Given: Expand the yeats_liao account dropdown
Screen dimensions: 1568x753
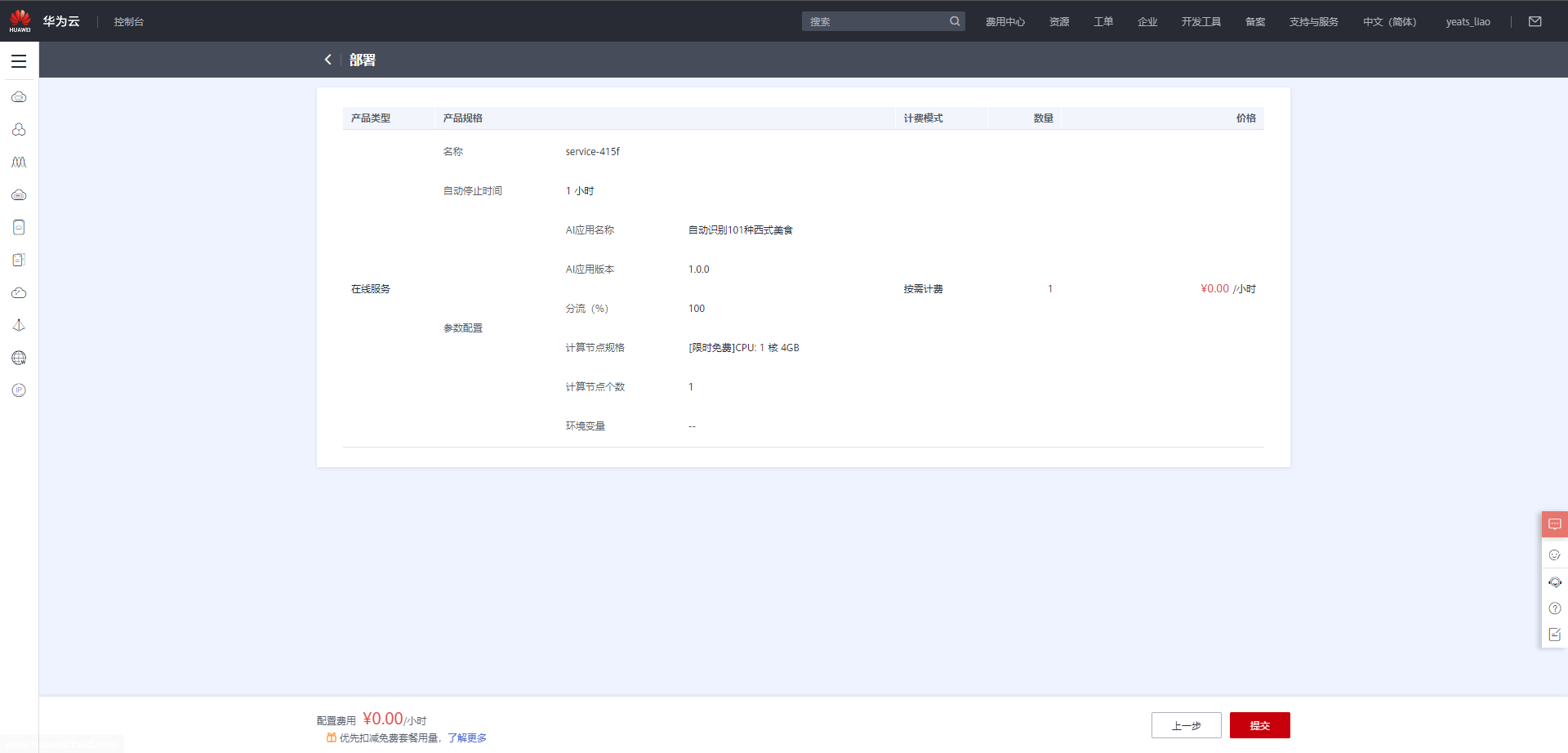Looking at the screenshot, I should 1468,22.
